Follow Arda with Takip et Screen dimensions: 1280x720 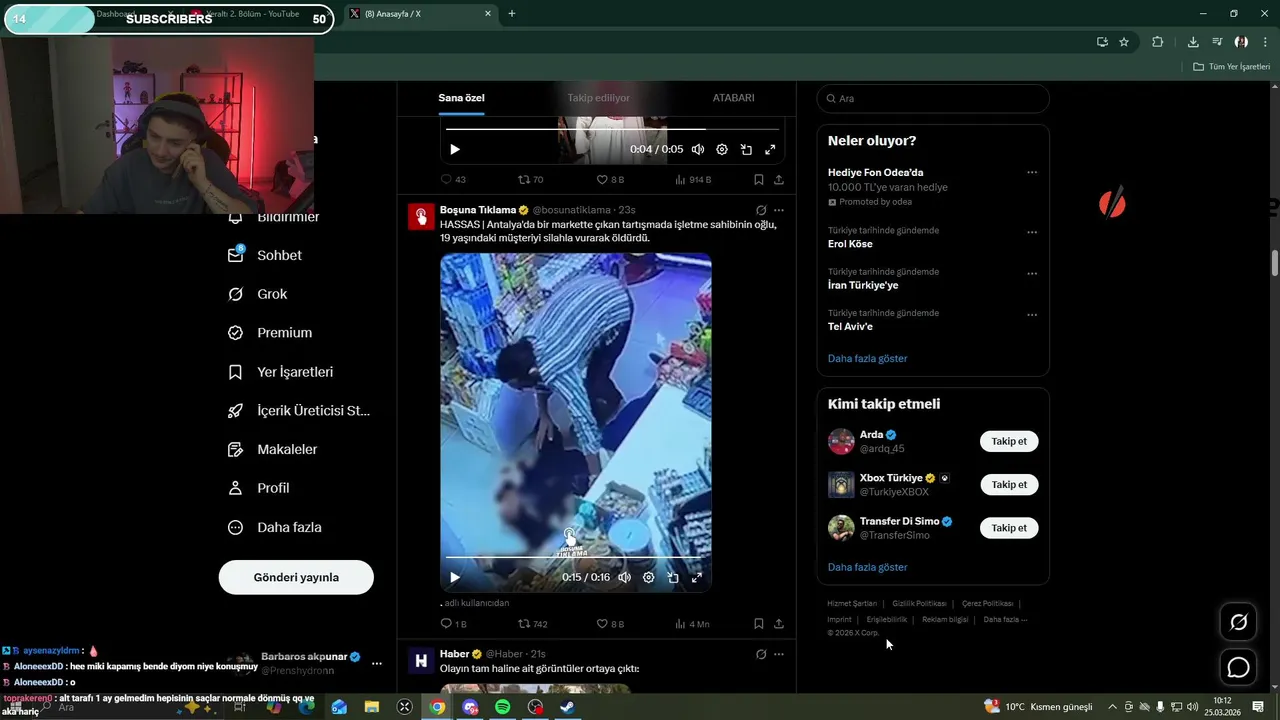(1009, 441)
